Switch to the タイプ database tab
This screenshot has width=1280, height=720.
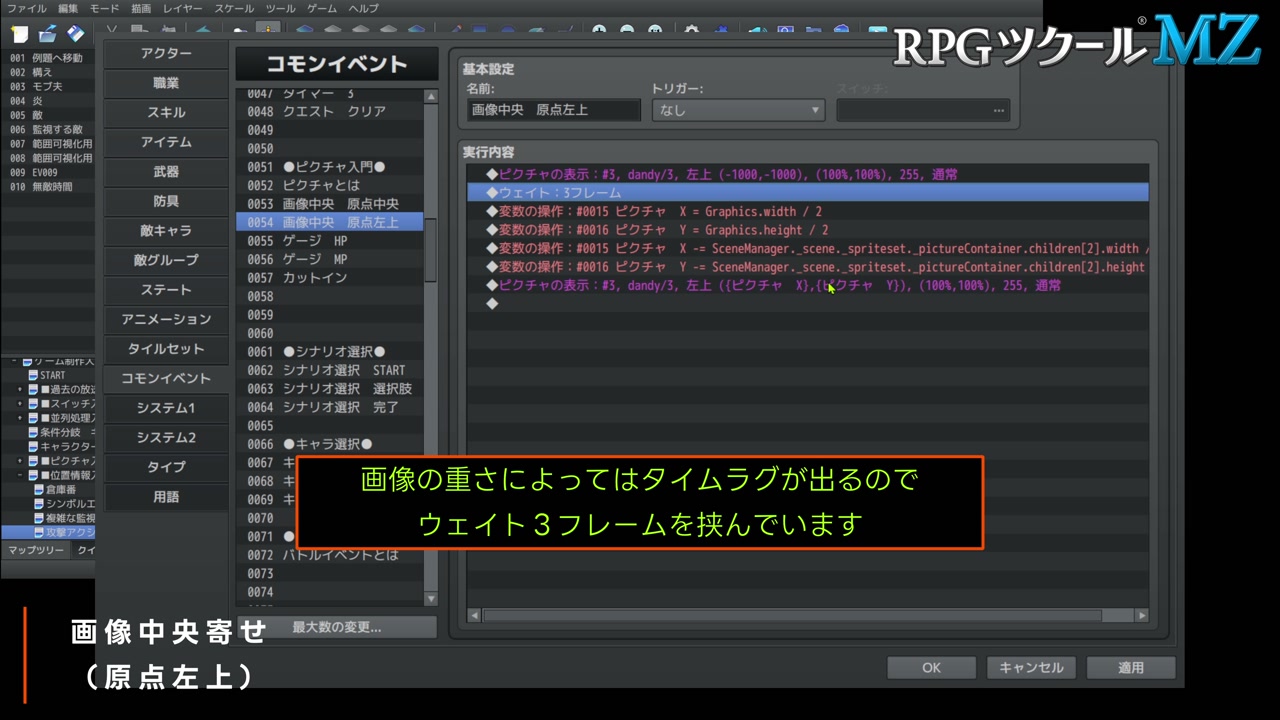166,467
